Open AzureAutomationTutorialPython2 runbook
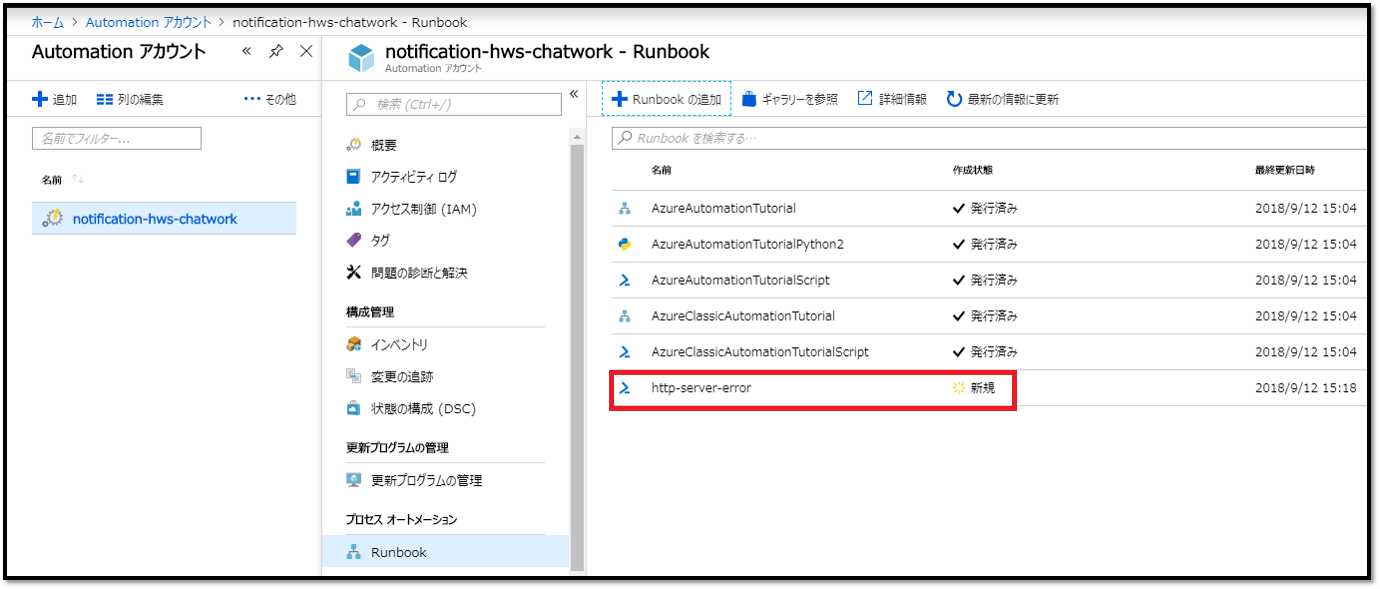This screenshot has height=589, width=1380. coord(747,244)
